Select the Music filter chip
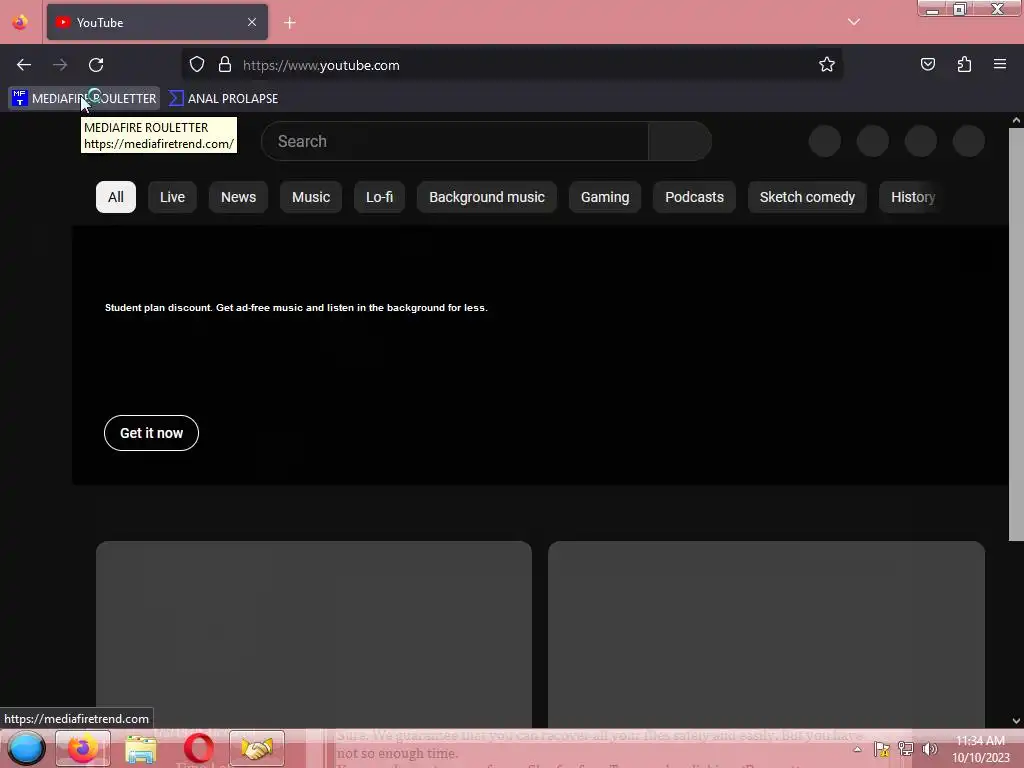This screenshot has width=1024, height=768. click(311, 197)
